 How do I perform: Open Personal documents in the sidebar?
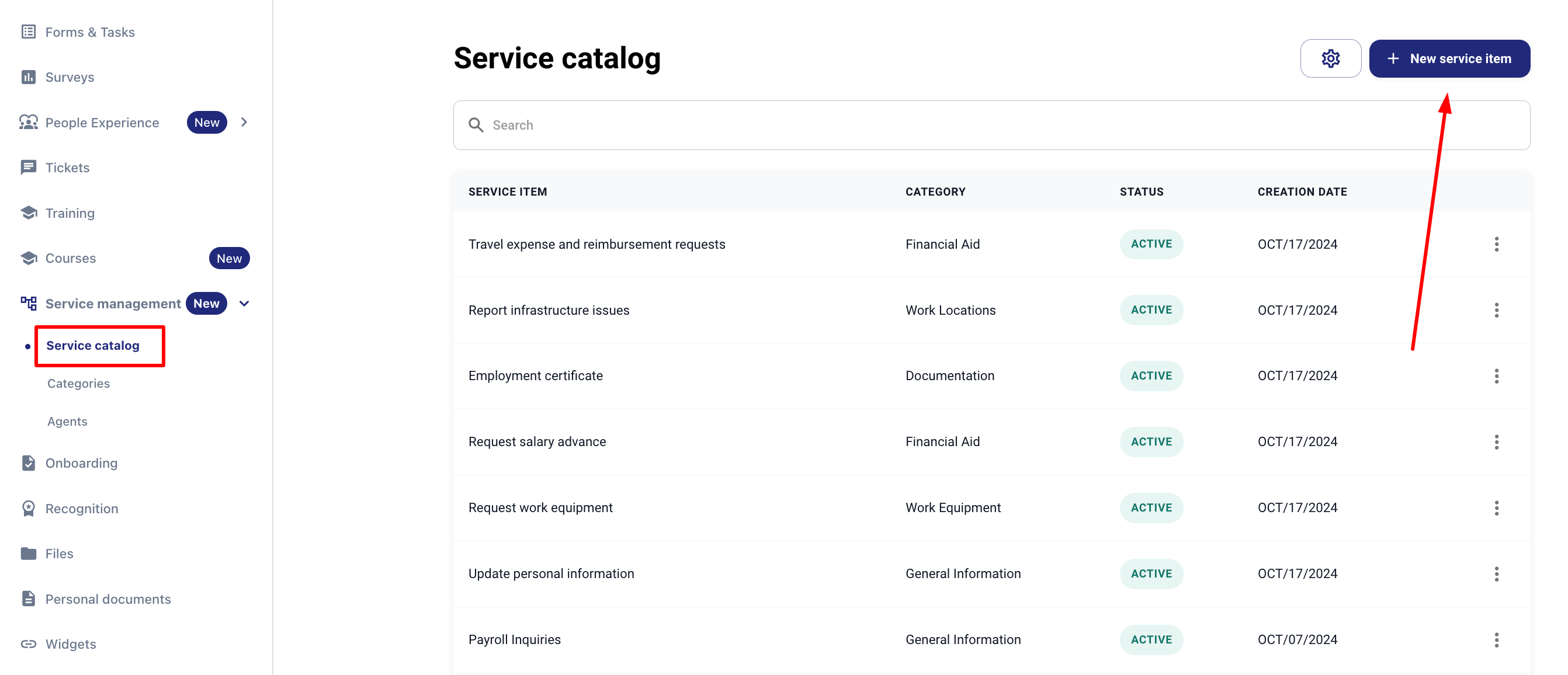[x=107, y=599]
